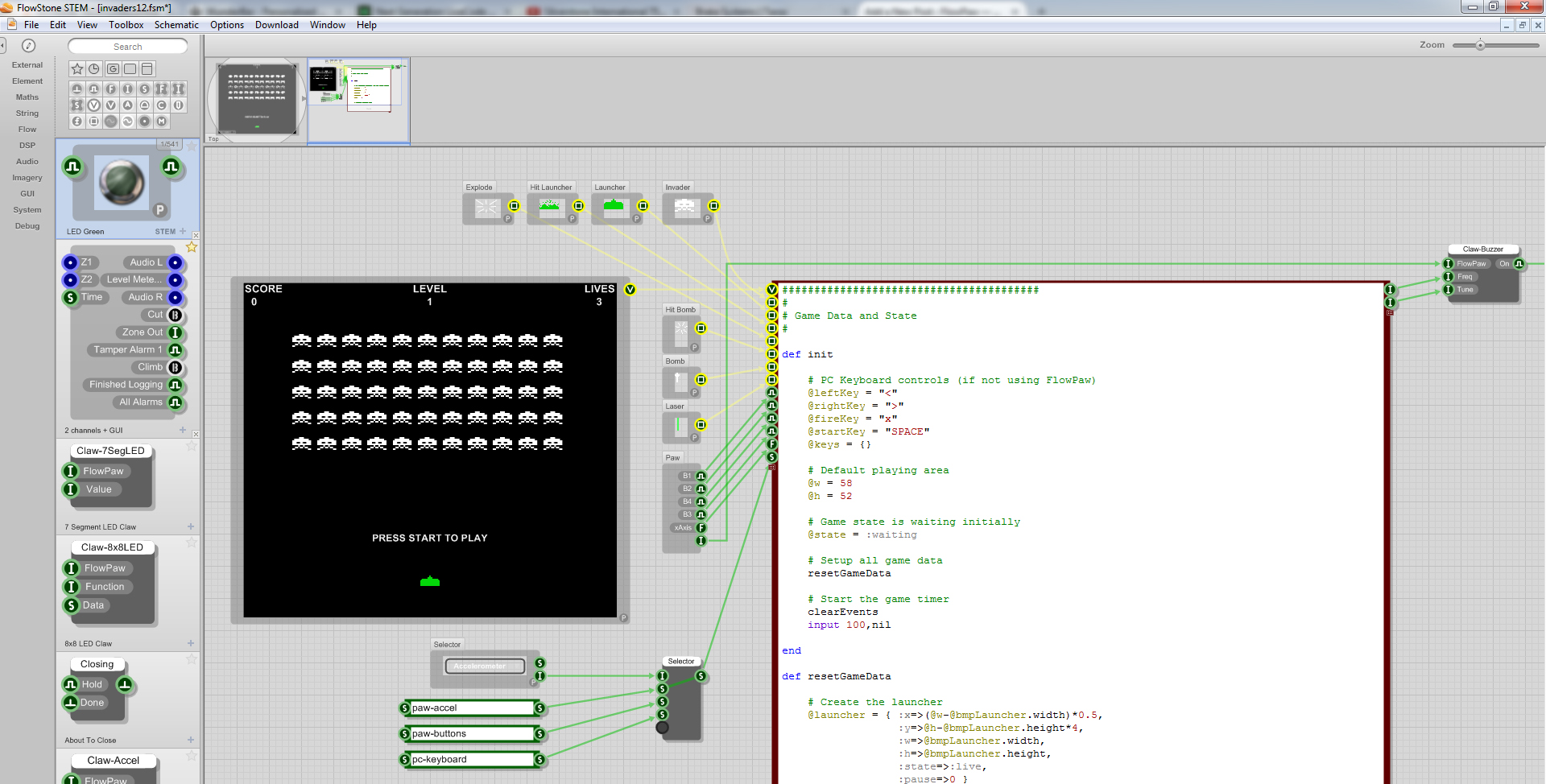Toggle favorite star on Claw-8x8LED module
This screenshot has height=784, width=1546.
coord(192,542)
